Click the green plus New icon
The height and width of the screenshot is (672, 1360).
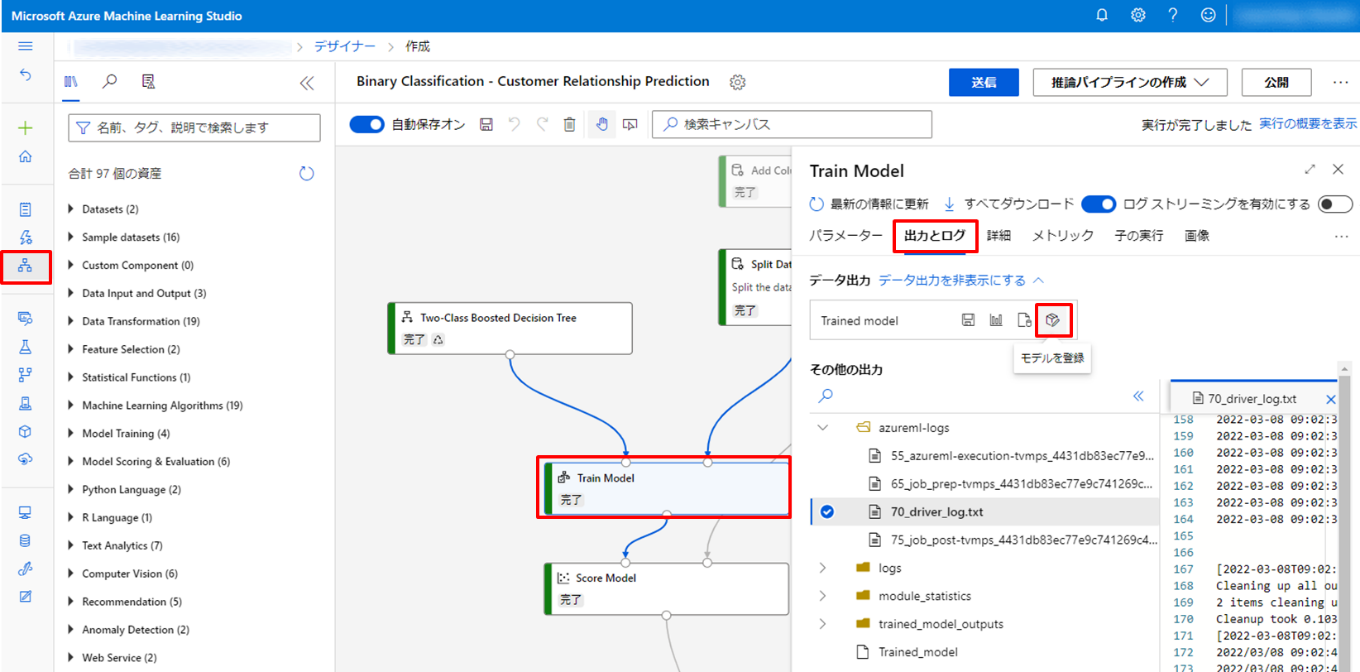point(25,128)
